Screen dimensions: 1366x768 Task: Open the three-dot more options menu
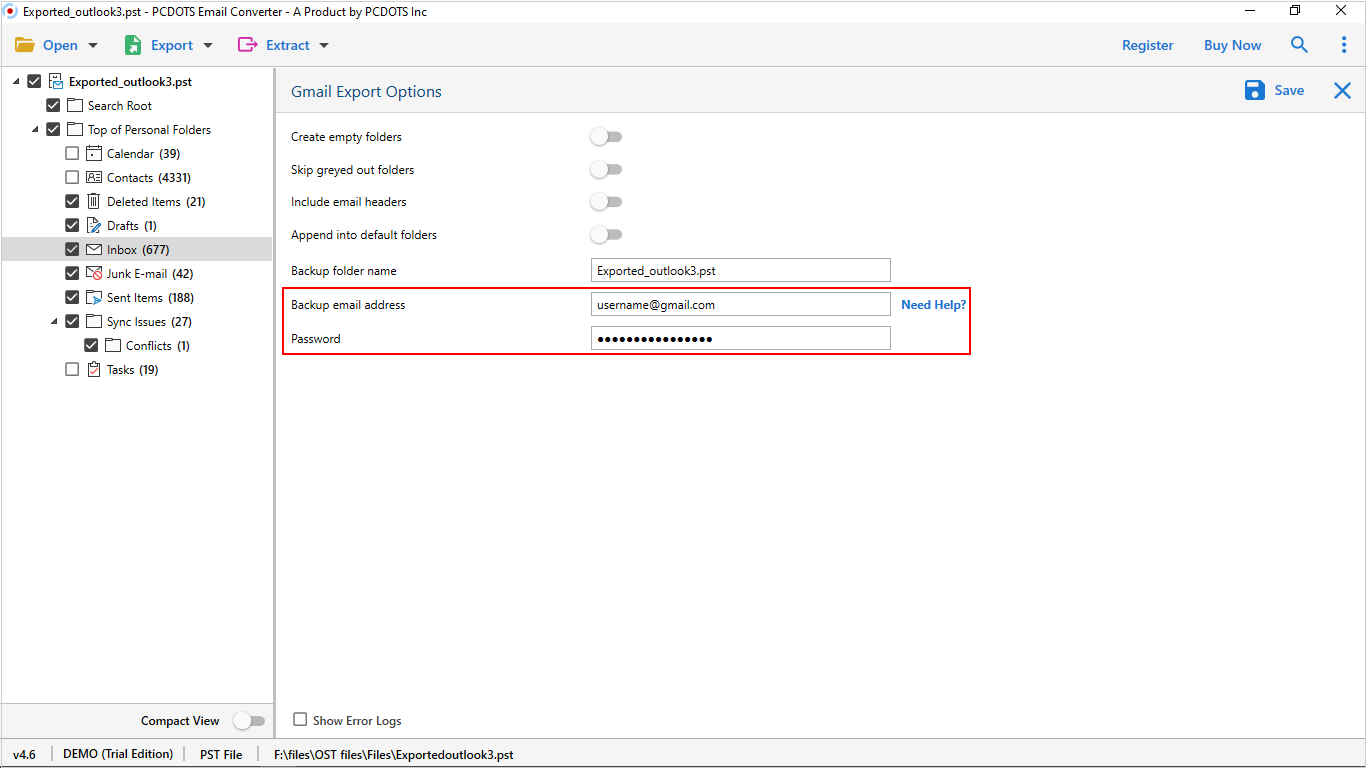pos(1344,45)
